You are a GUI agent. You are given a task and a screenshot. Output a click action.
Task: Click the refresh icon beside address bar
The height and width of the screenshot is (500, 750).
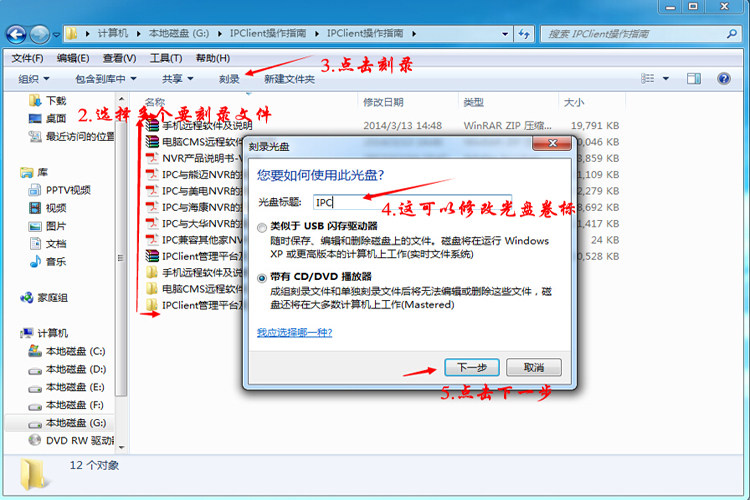point(524,34)
